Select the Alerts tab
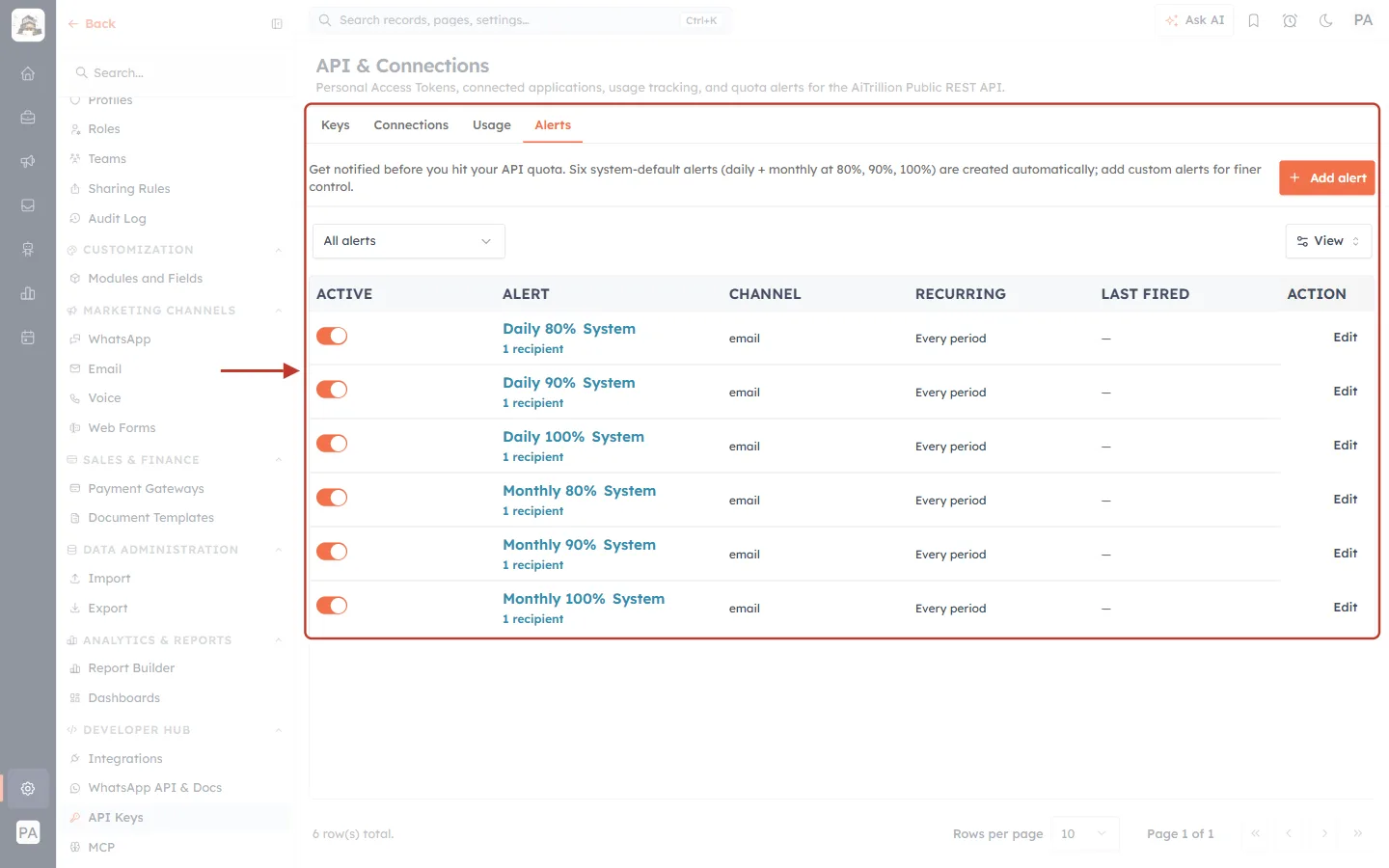Viewport: 1389px width, 868px height. [553, 125]
